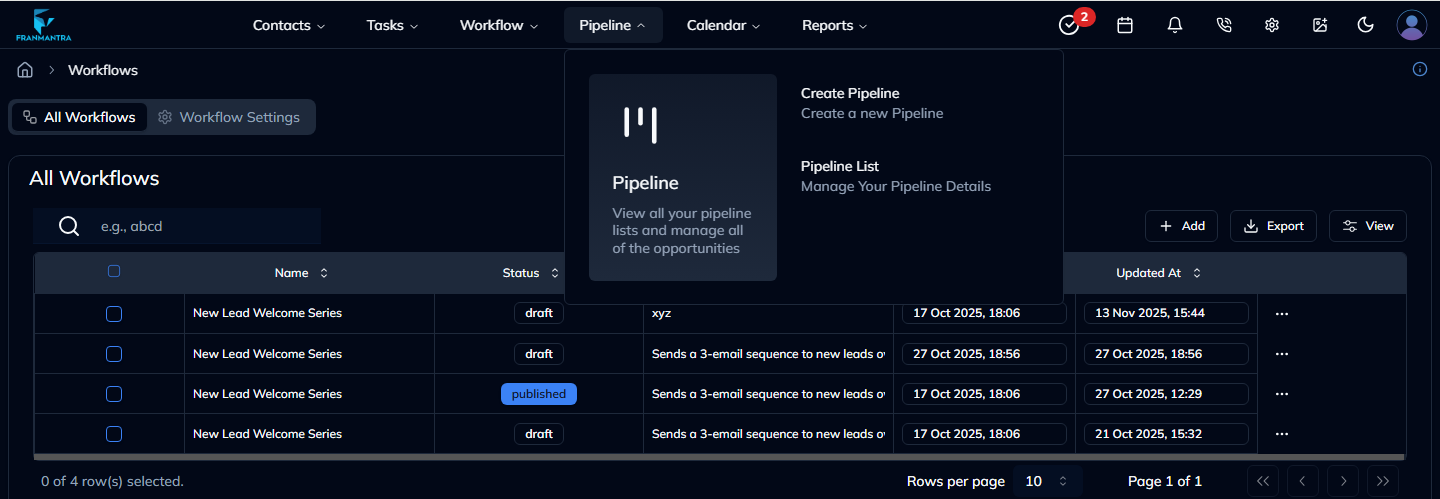This screenshot has width=1440, height=499.
Task: Change rows per page dropdown
Action: point(1047,481)
